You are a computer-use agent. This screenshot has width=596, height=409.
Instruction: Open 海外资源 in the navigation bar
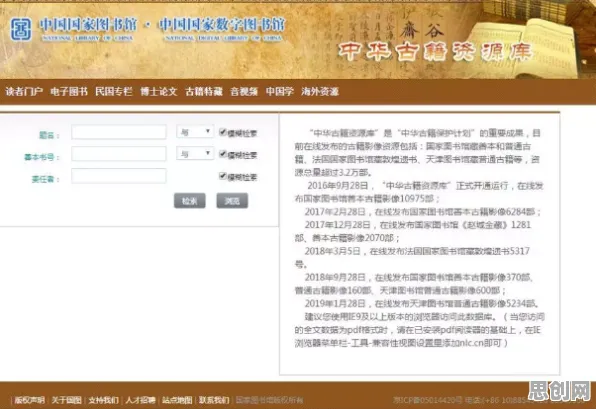coord(320,92)
